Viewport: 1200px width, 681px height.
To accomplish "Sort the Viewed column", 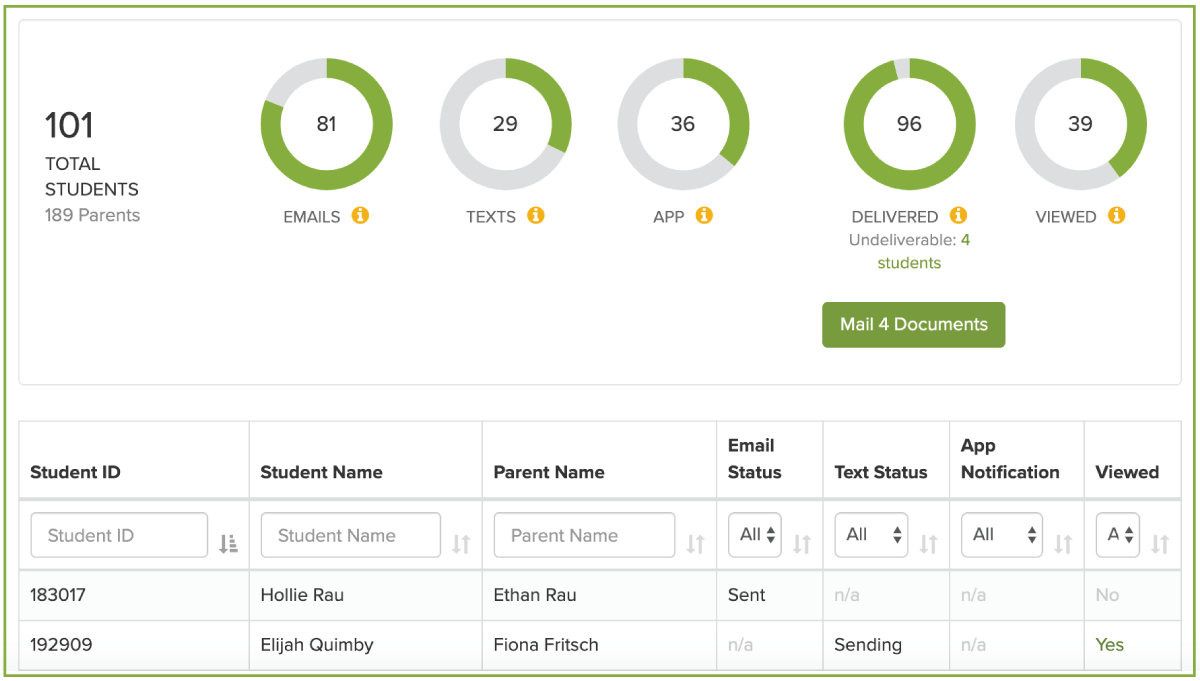I will click(1159, 541).
